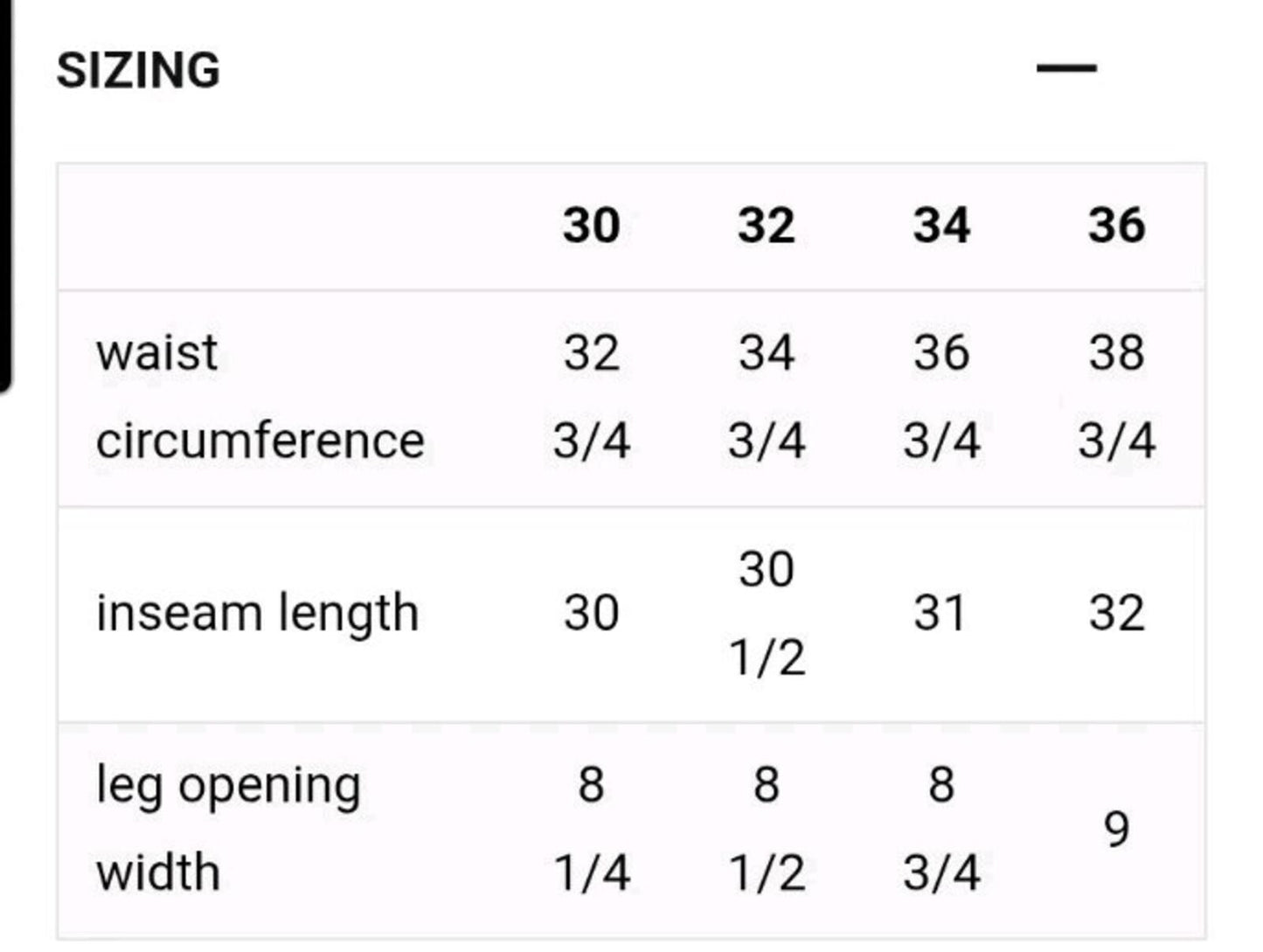Click leg opening 8 1/4 for size 30
The height and width of the screenshot is (952, 1263).
point(592,829)
